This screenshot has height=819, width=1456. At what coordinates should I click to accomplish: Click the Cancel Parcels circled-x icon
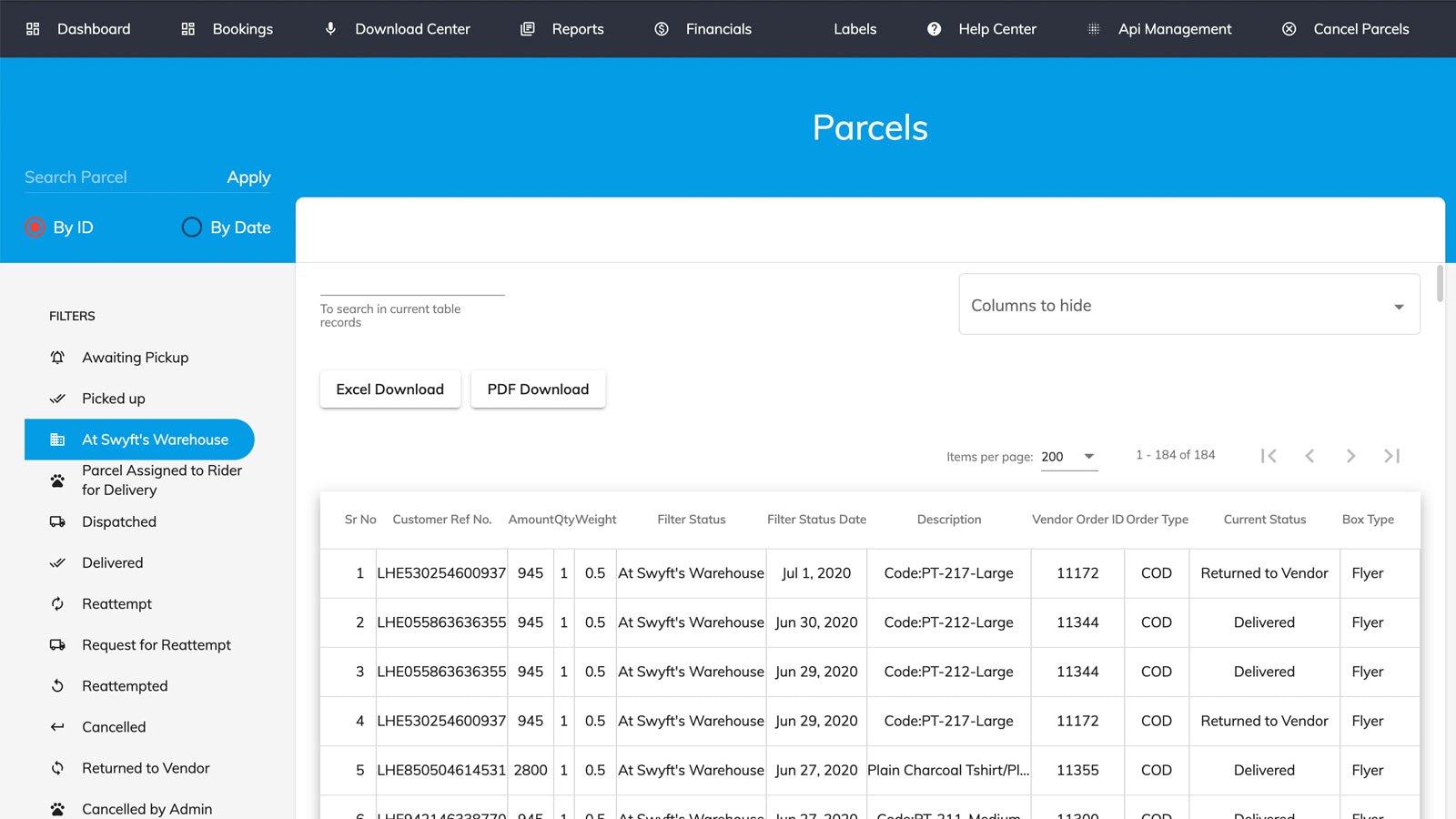click(1289, 29)
